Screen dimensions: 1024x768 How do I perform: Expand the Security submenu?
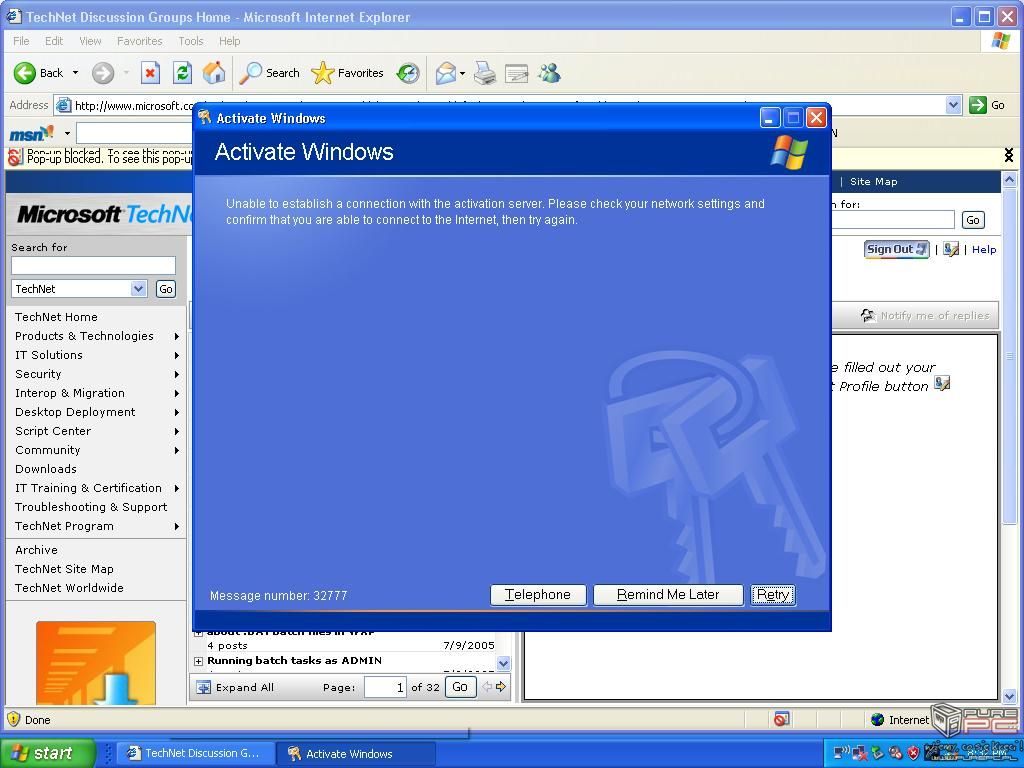tap(176, 374)
